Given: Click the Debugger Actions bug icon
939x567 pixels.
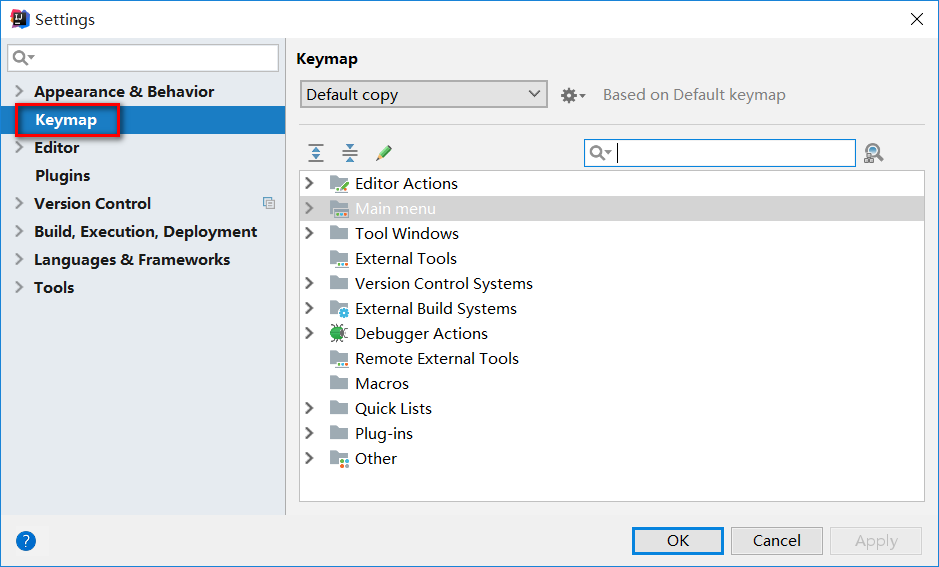Looking at the screenshot, I should (x=339, y=333).
